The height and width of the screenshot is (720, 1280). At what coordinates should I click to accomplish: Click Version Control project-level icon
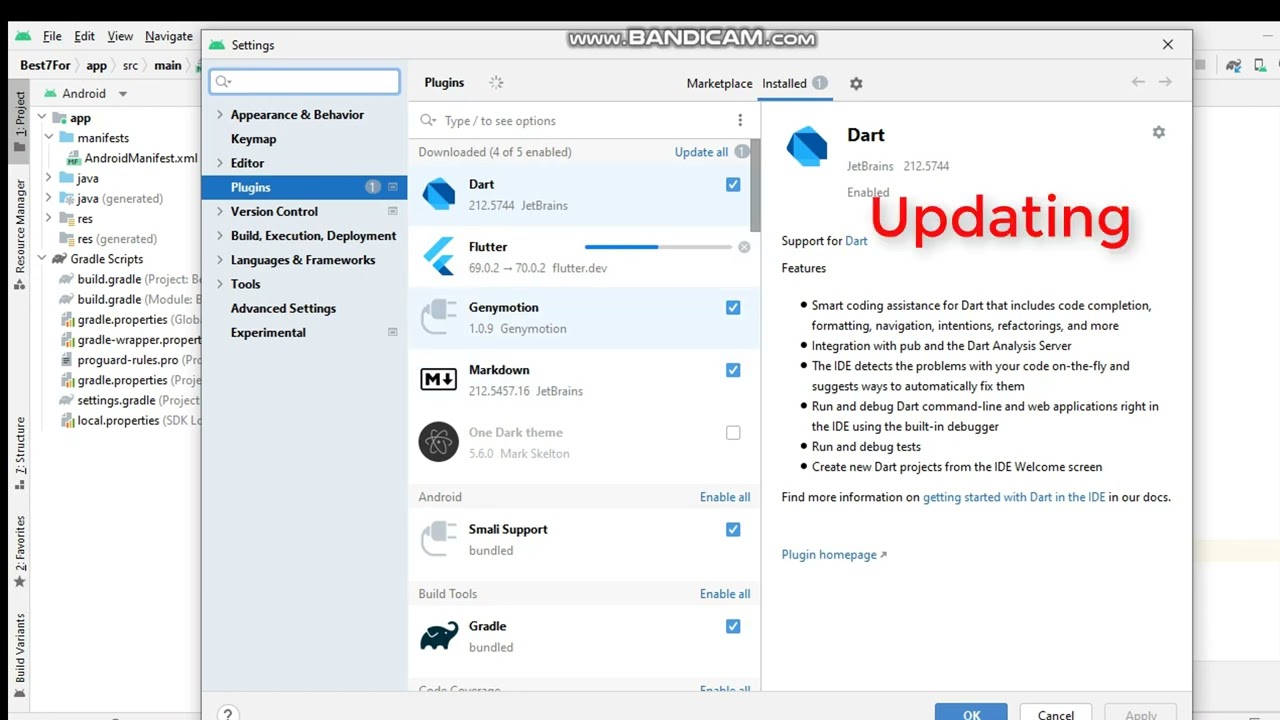(x=393, y=211)
